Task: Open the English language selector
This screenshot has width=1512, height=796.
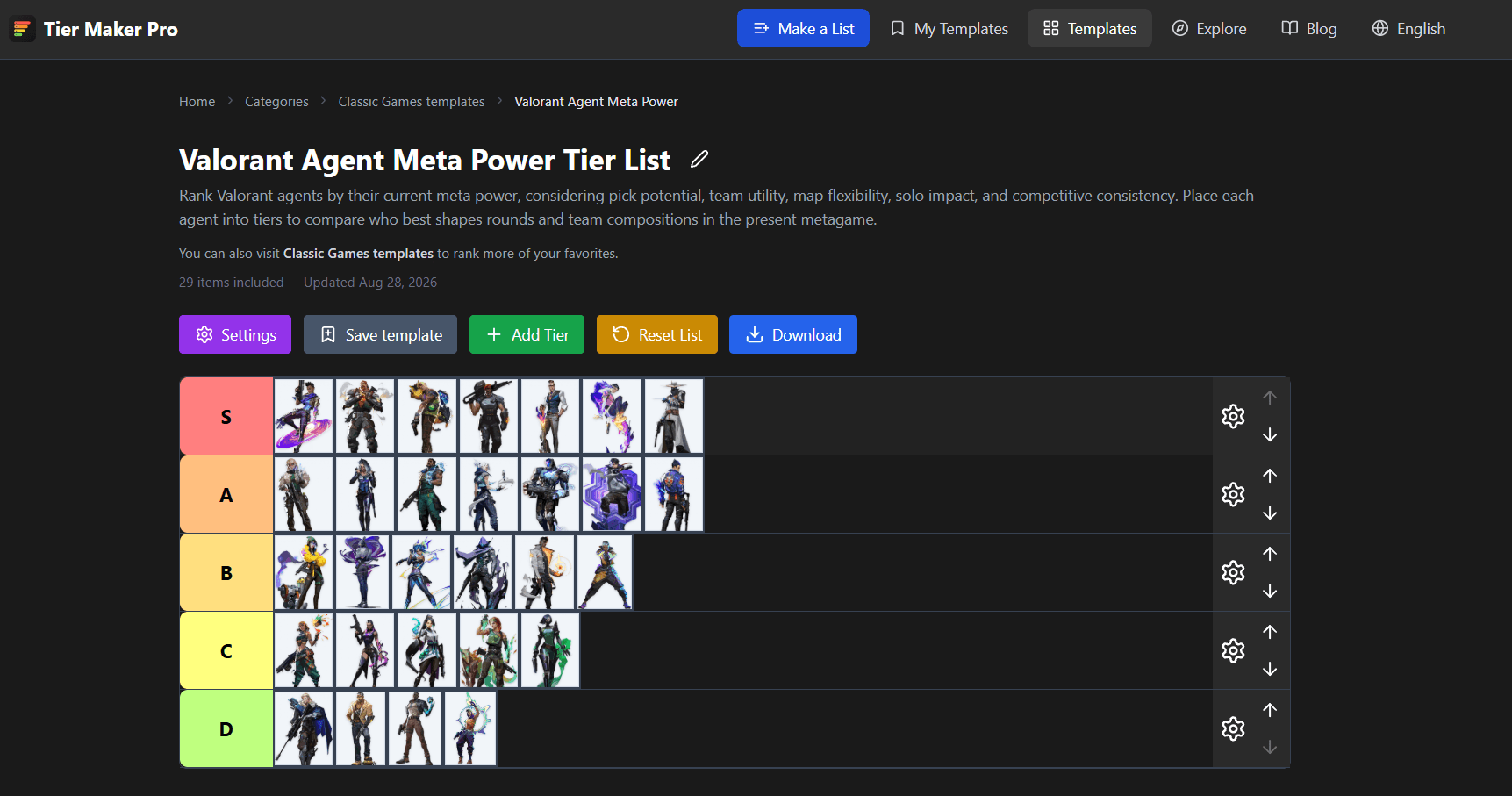Action: 1408,28
